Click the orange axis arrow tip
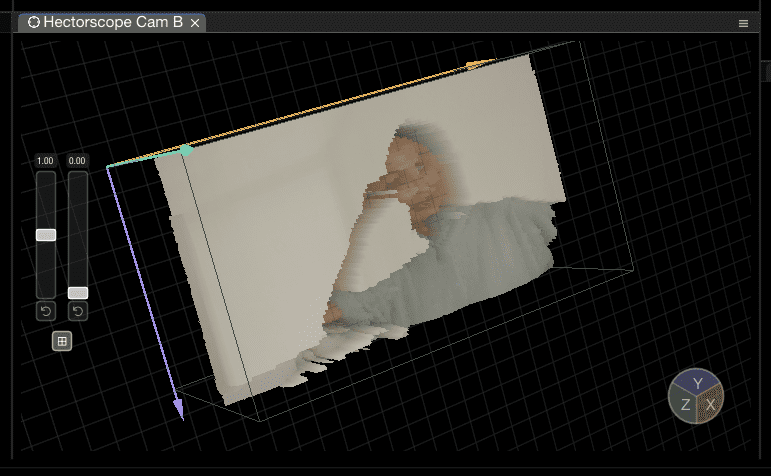 click(472, 66)
